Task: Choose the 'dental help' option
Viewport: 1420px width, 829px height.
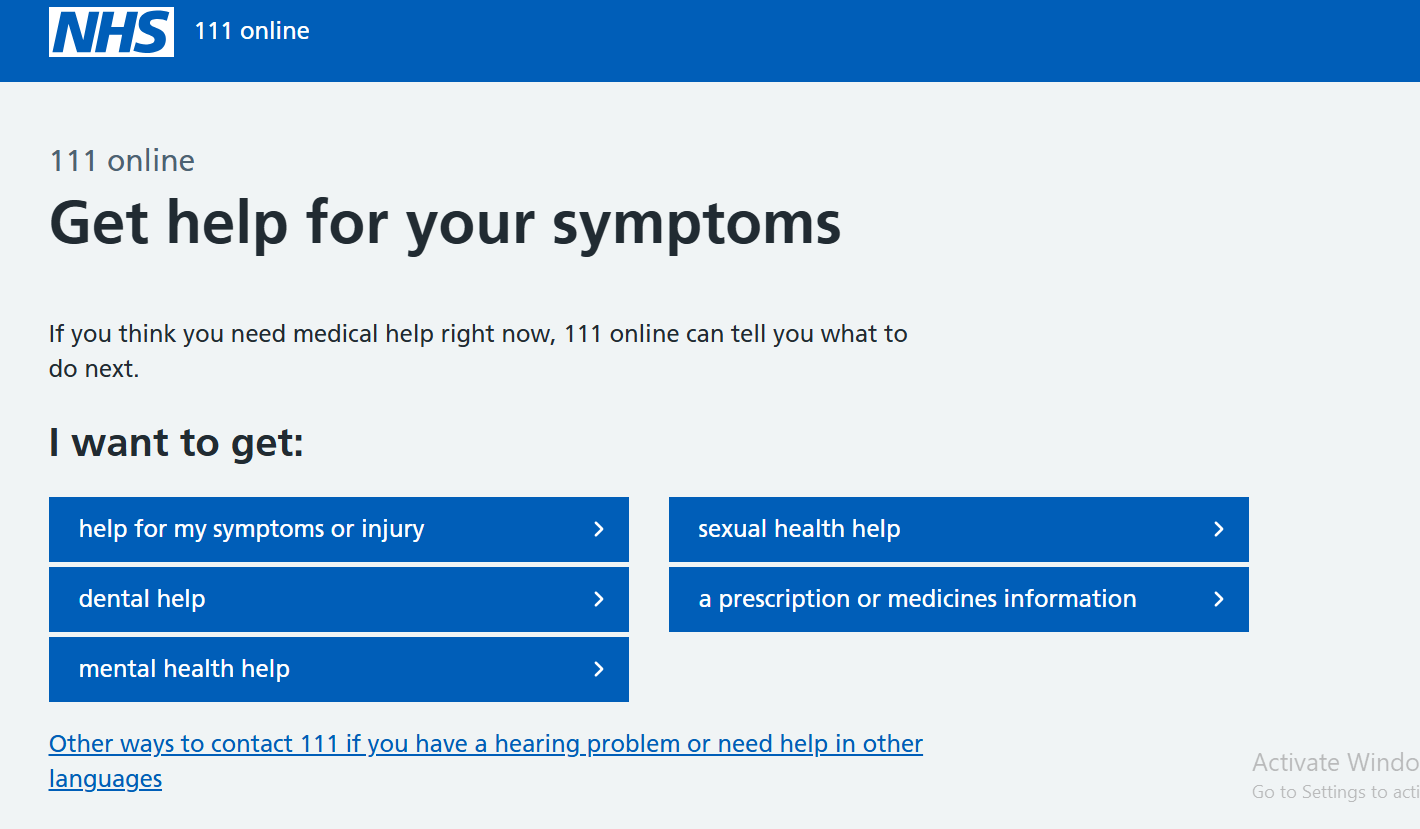Action: 142,599
